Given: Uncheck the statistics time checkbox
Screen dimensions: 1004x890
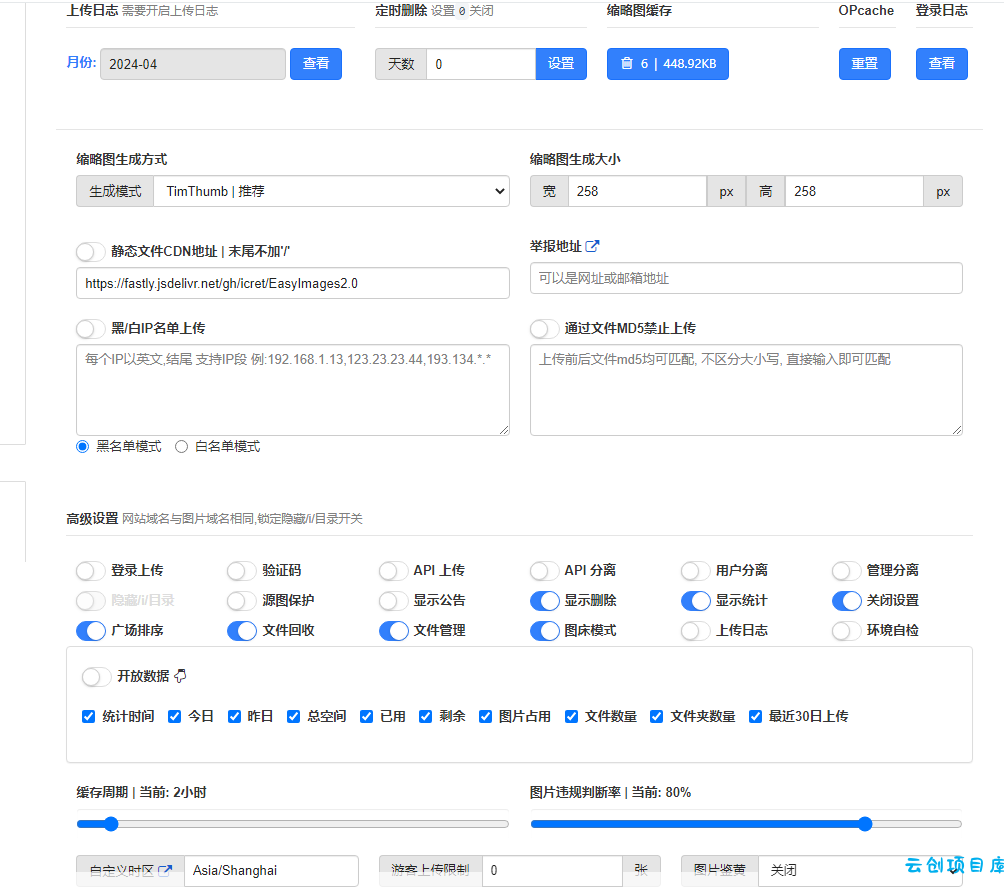Looking at the screenshot, I should [x=88, y=716].
